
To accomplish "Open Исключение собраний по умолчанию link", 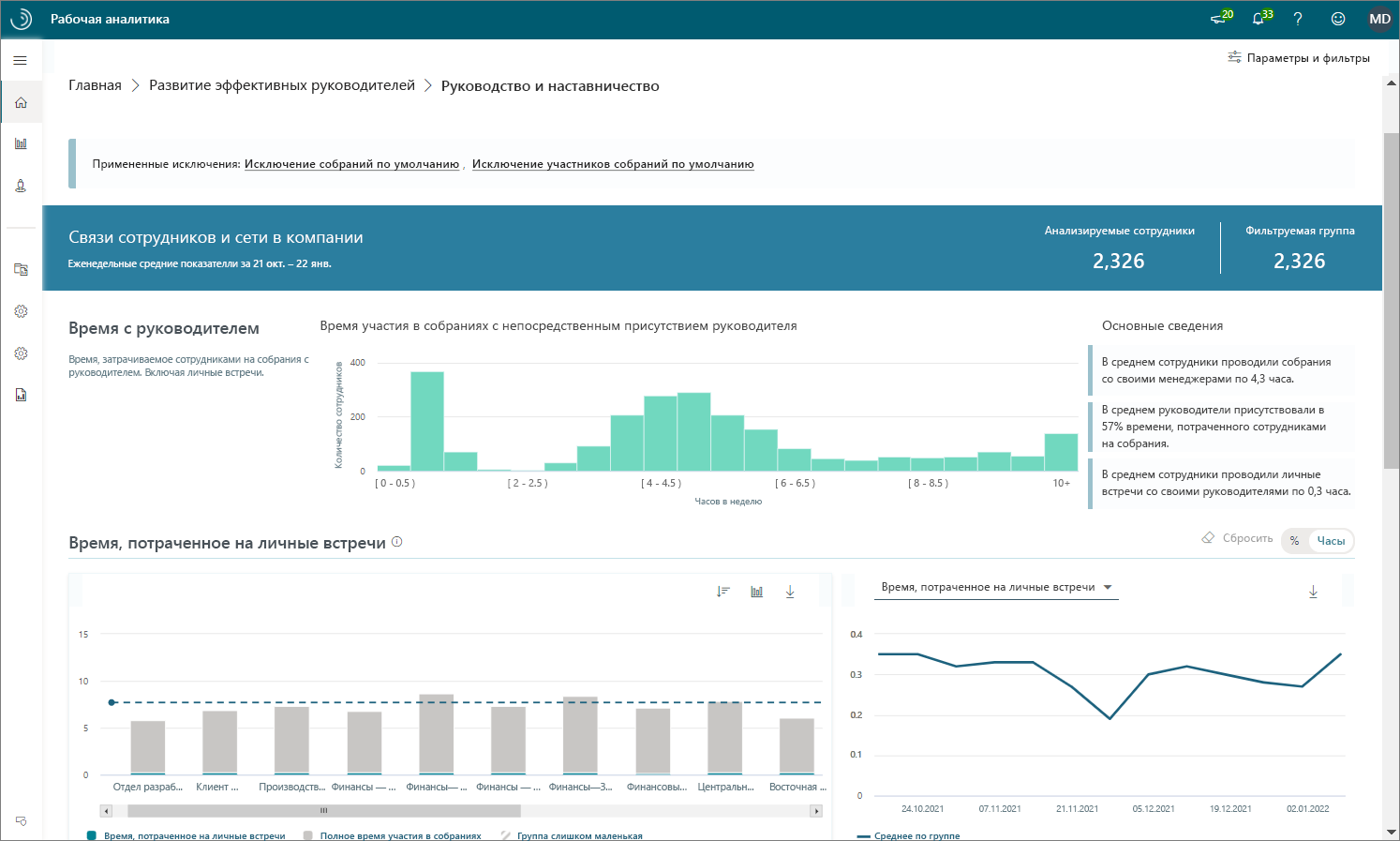I will [x=351, y=164].
